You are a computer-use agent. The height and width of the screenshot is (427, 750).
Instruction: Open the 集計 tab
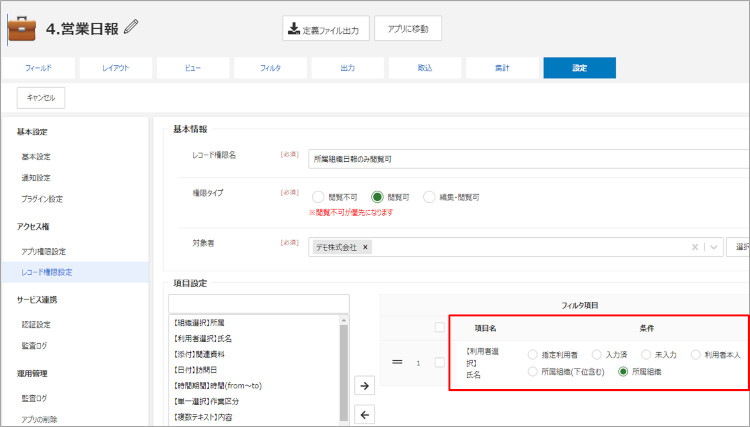pos(502,68)
